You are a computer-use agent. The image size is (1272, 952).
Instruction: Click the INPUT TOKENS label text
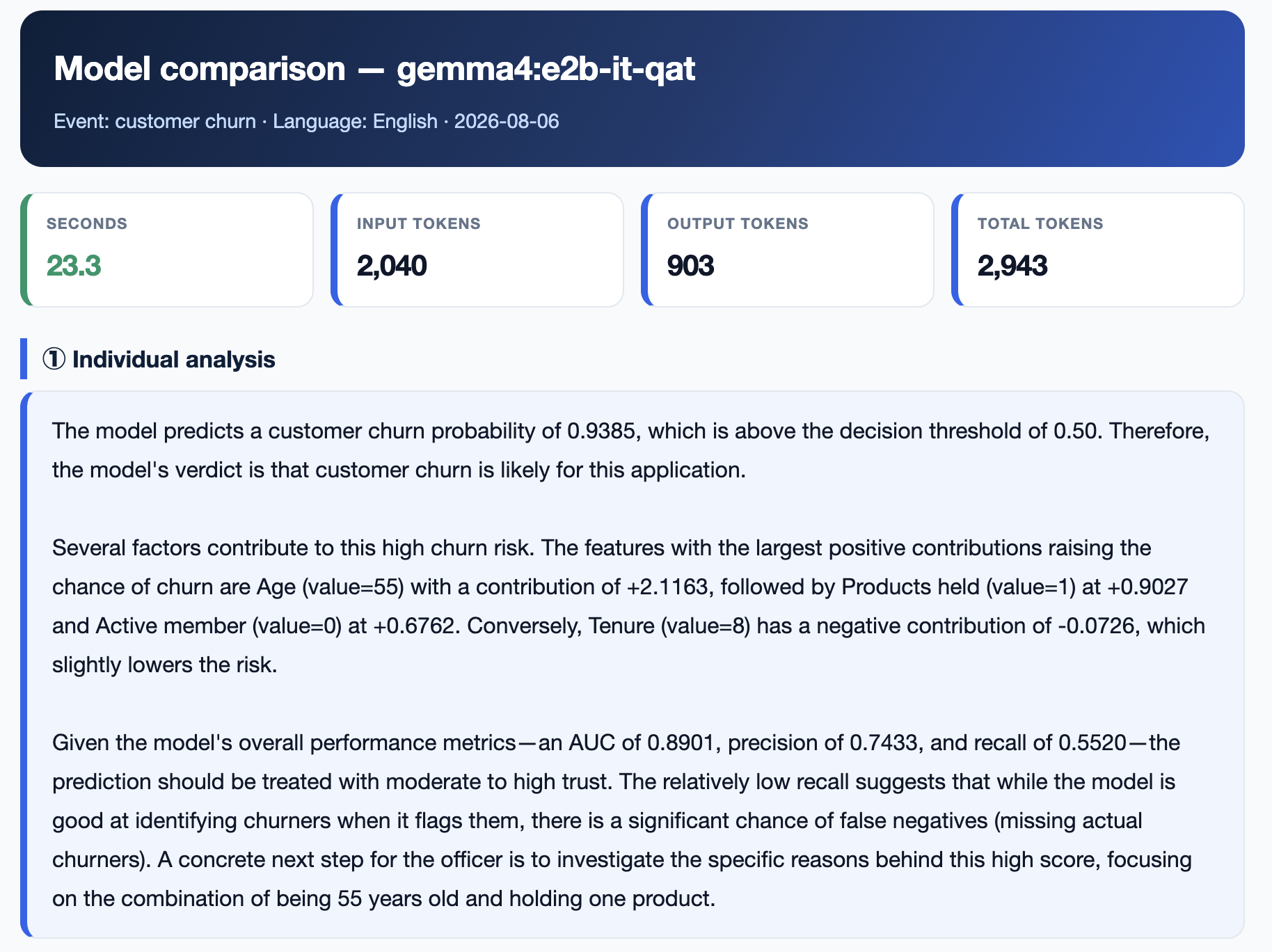pos(419,223)
